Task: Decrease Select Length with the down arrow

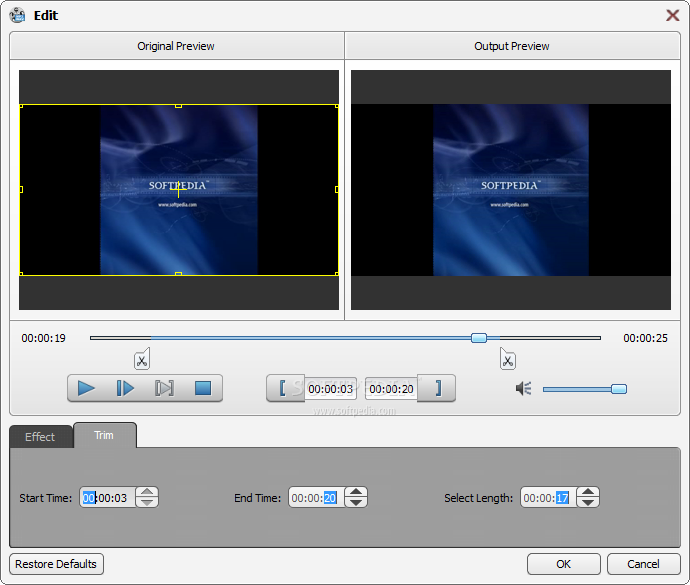Action: click(588, 503)
